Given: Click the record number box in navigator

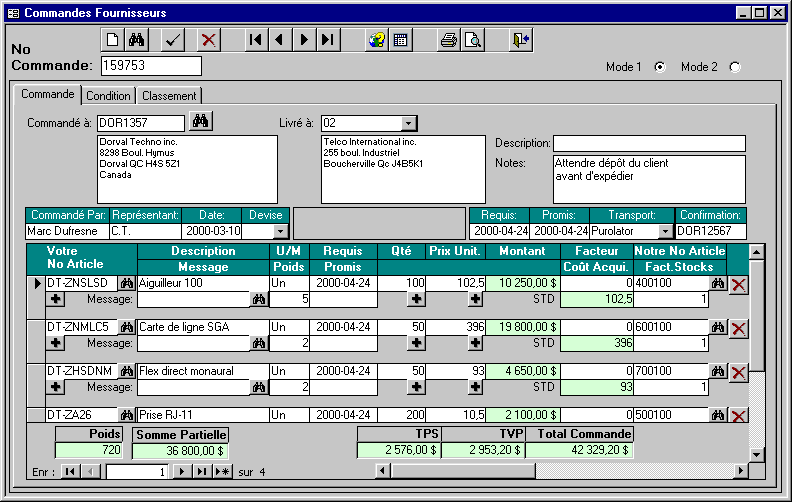Looking at the screenshot, I should pos(136,472).
